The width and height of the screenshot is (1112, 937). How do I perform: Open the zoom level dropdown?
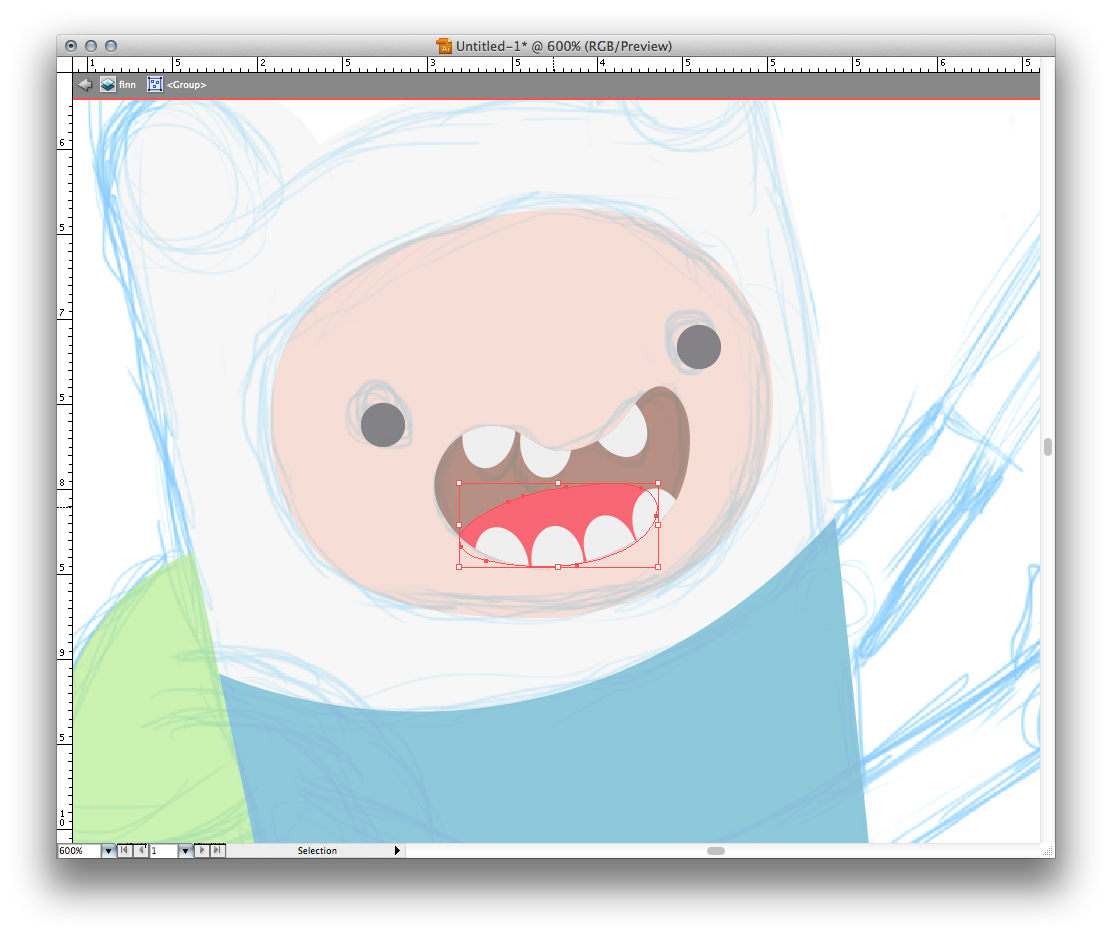pyautogui.click(x=108, y=851)
